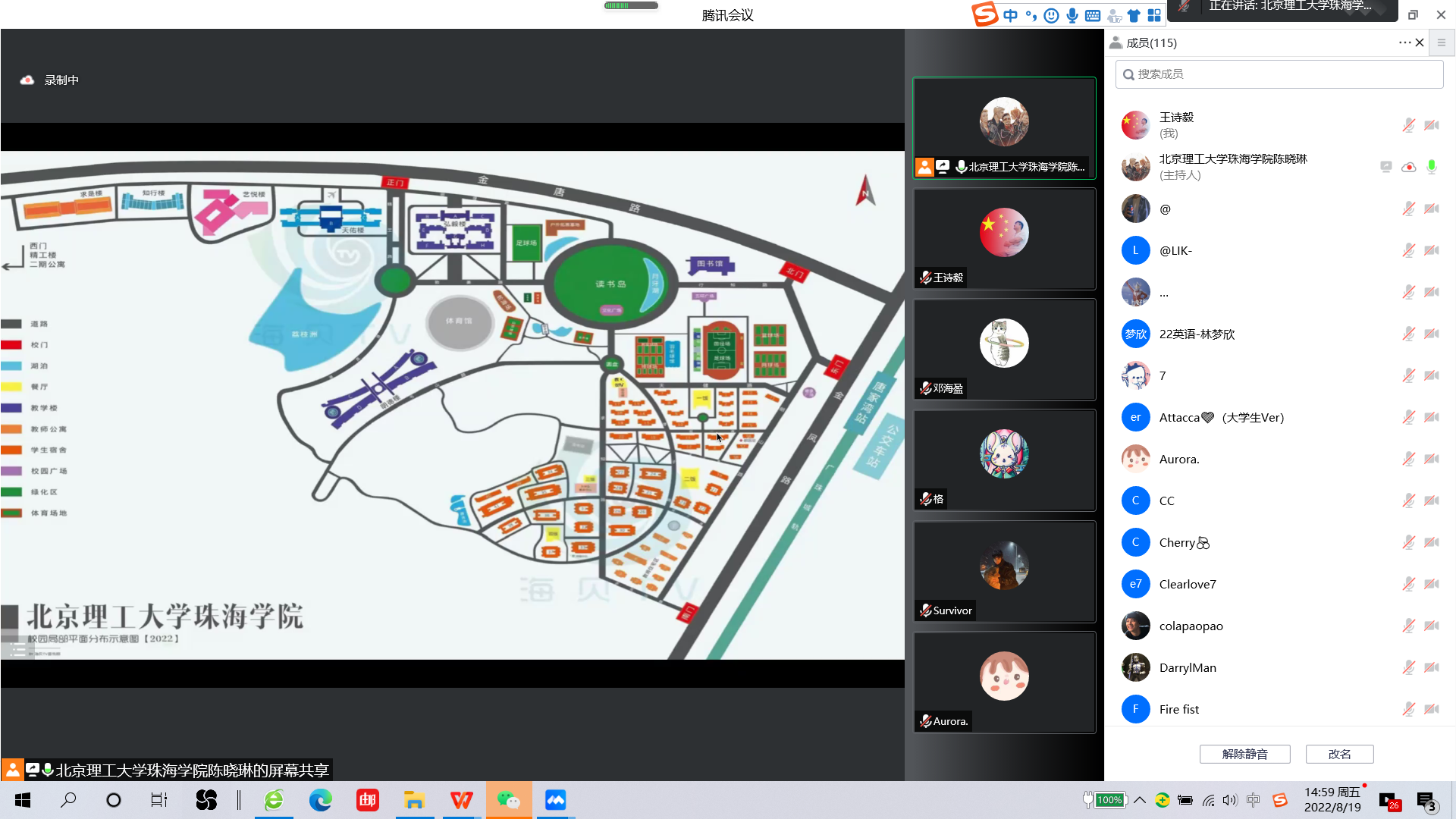Click member @LIK- avatar
Screen dimensions: 1456x819
coord(1135,250)
